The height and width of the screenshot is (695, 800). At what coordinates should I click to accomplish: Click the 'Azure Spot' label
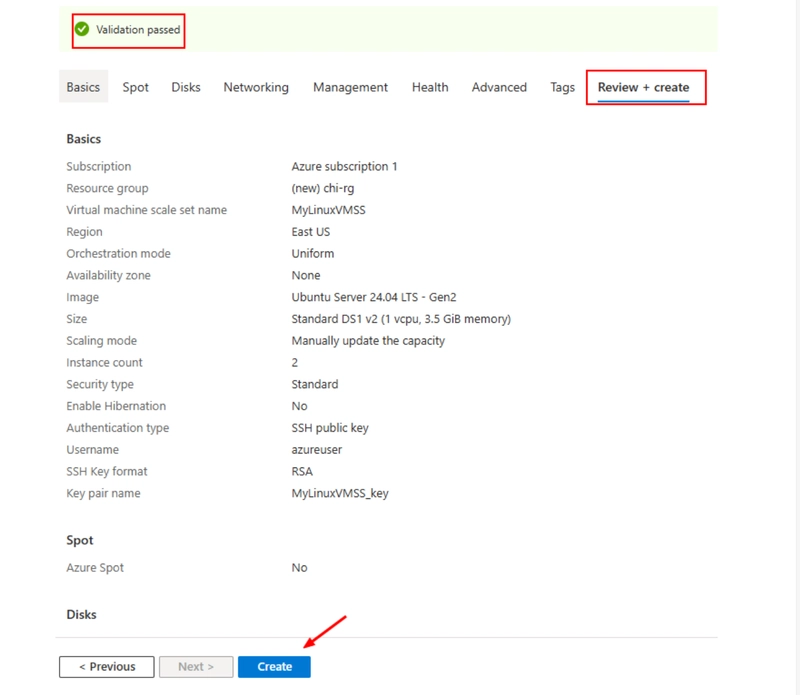pyautogui.click(x=95, y=567)
